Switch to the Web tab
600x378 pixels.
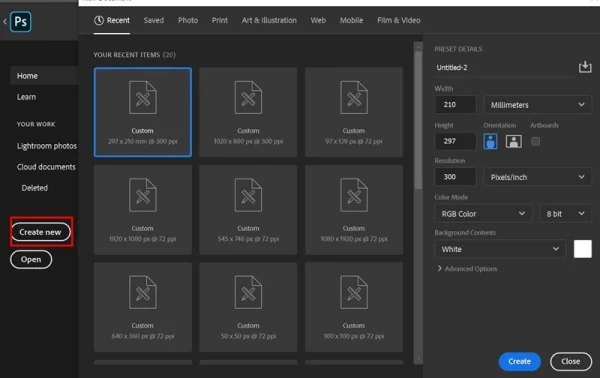318,20
